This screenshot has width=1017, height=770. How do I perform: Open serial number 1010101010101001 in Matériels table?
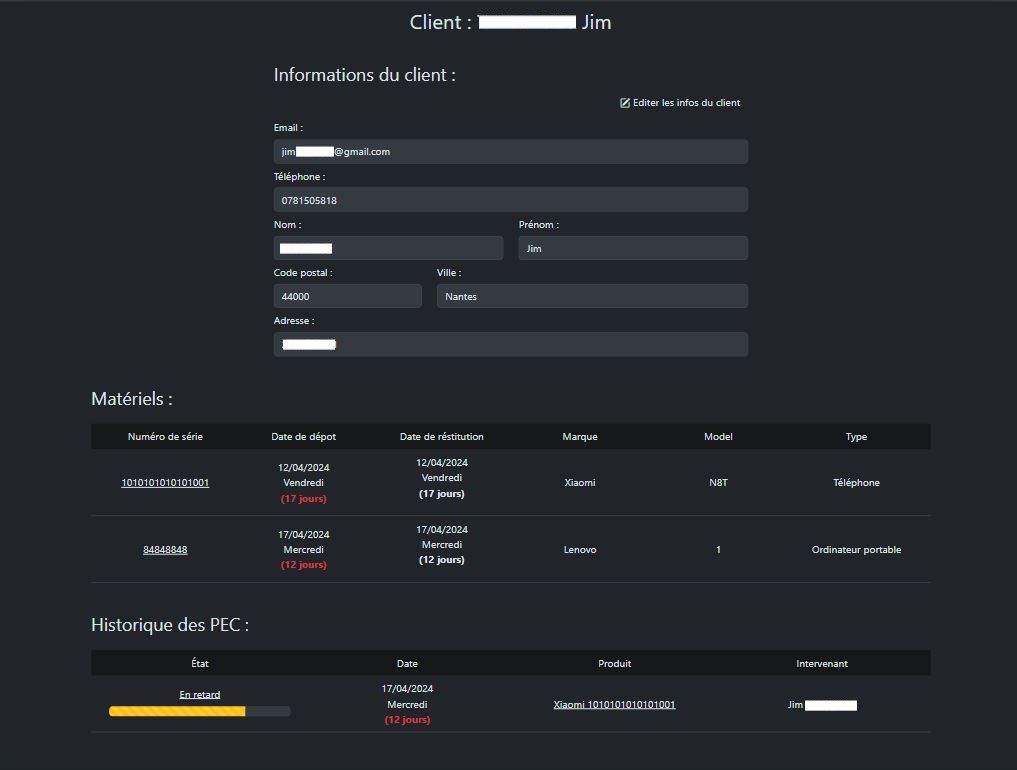click(x=165, y=483)
